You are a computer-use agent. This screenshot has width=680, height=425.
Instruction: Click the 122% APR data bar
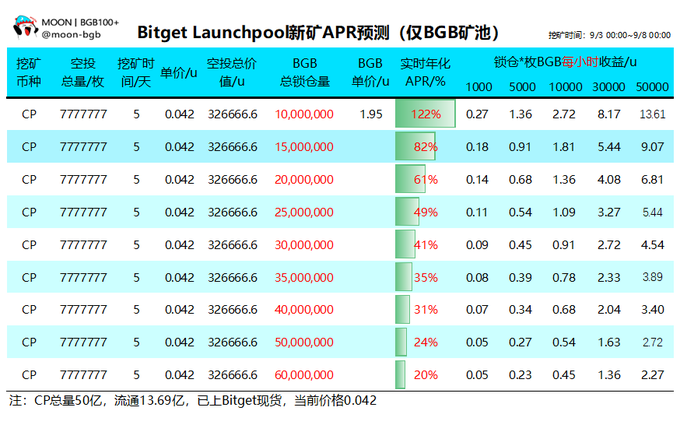coord(425,114)
